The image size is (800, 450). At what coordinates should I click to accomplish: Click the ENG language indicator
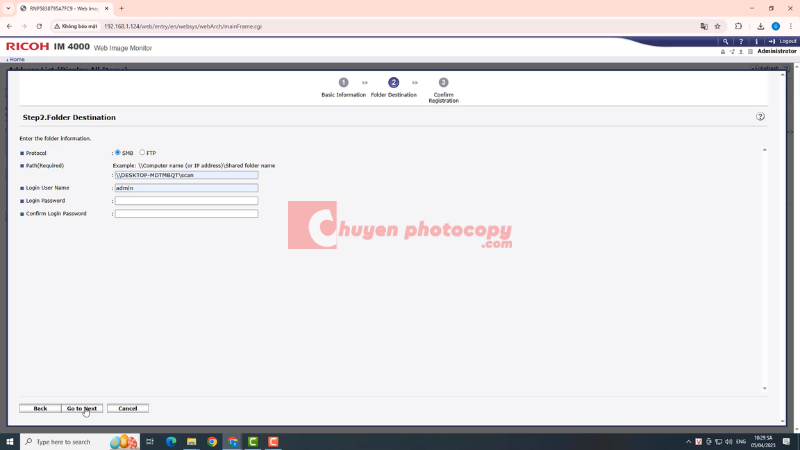click(741, 441)
